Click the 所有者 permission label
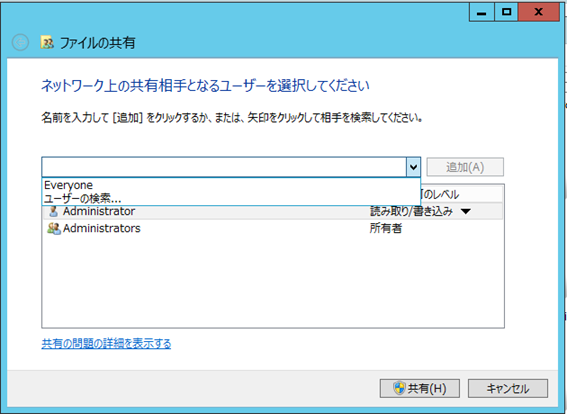This screenshot has height=414, width=567. point(385,228)
